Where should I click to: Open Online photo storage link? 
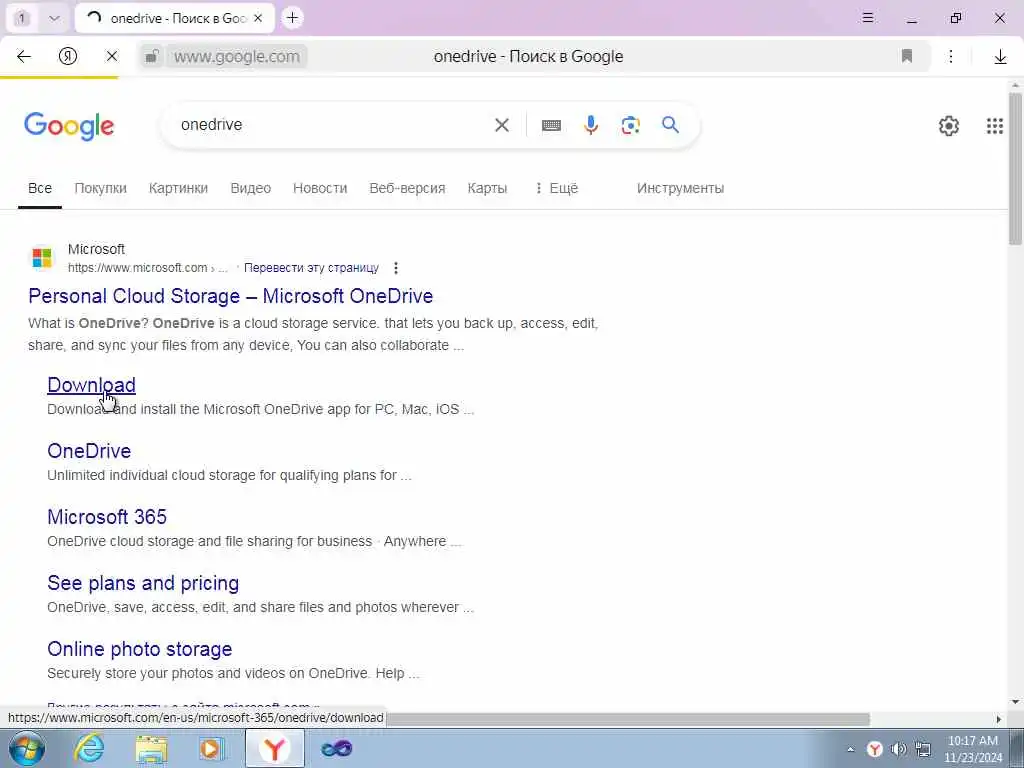(x=140, y=648)
